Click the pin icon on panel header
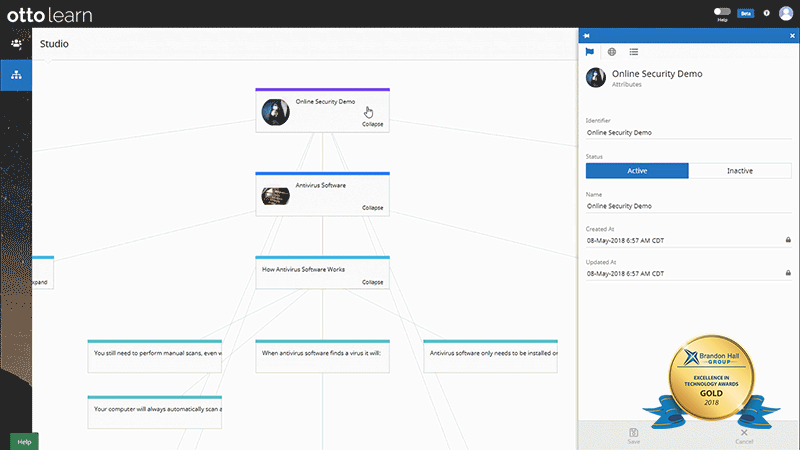This screenshot has height=450, width=800. point(587,36)
